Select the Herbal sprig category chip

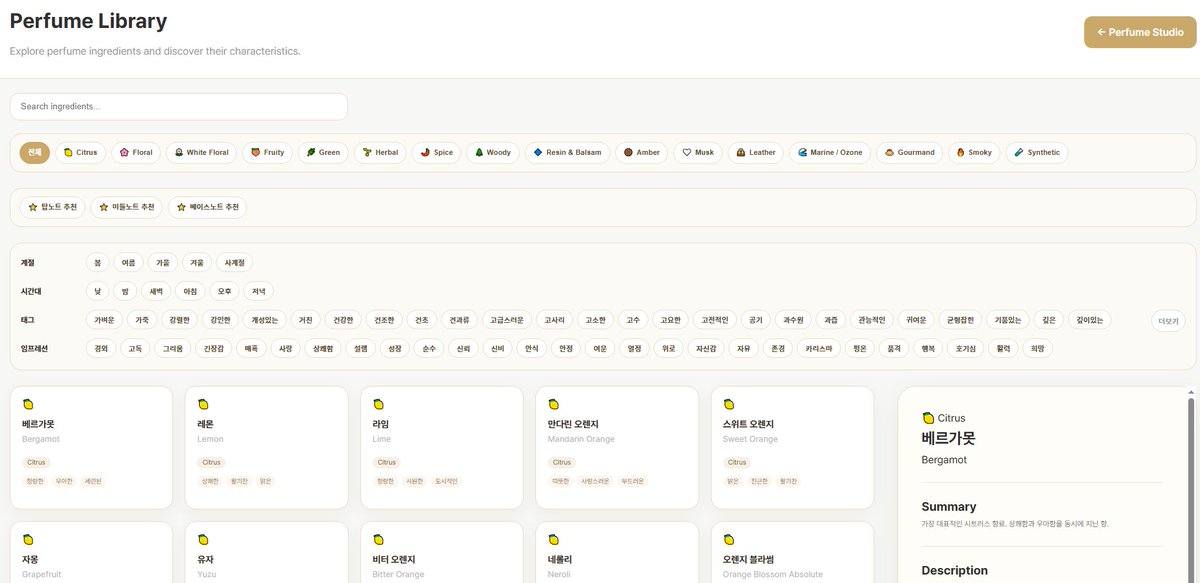point(380,153)
